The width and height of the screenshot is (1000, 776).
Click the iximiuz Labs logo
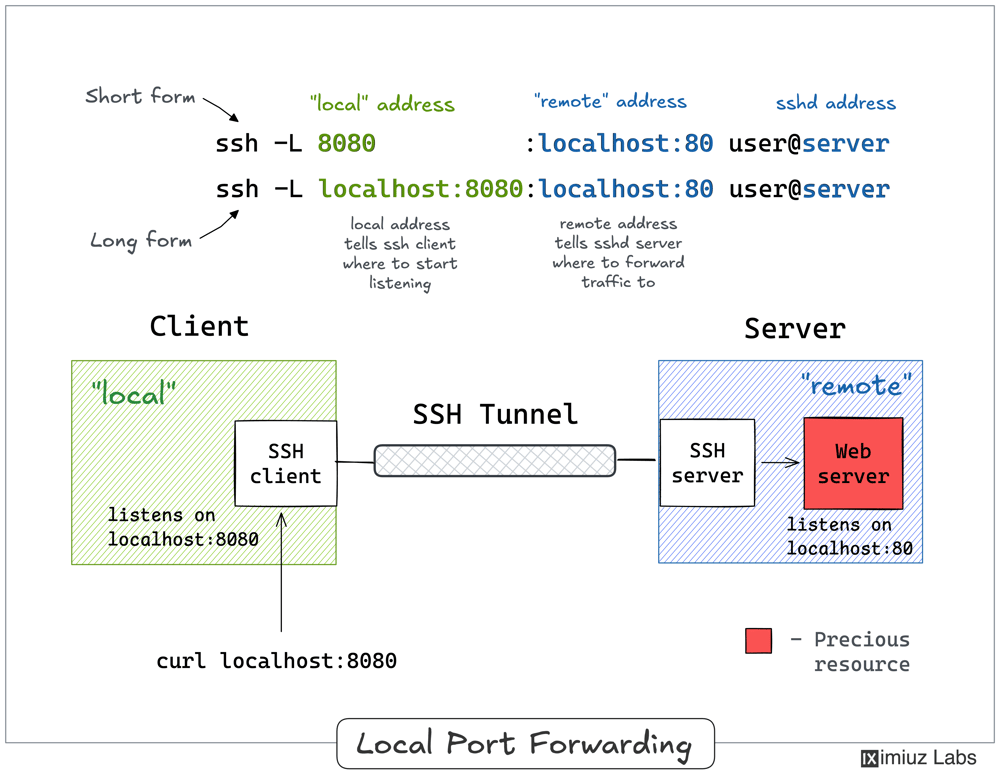coord(918,758)
